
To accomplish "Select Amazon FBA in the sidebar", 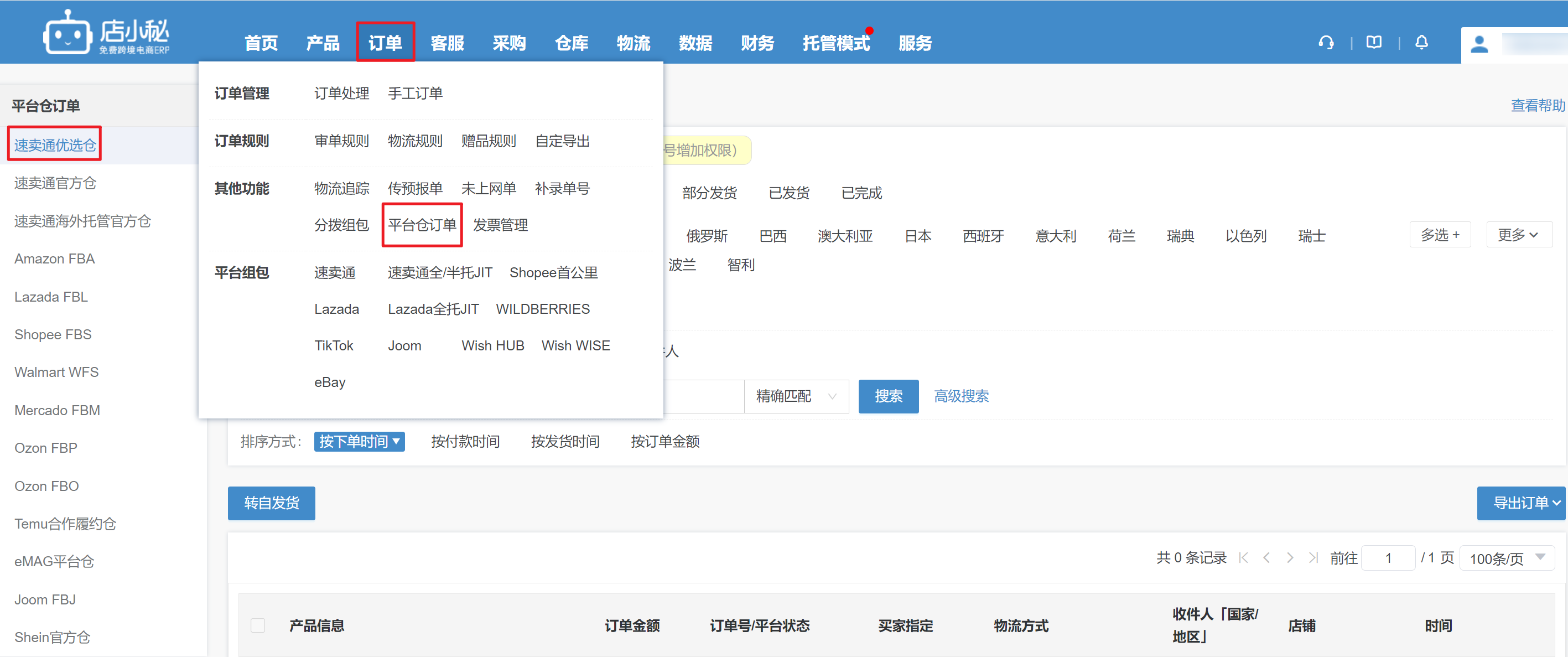I will click(x=54, y=259).
